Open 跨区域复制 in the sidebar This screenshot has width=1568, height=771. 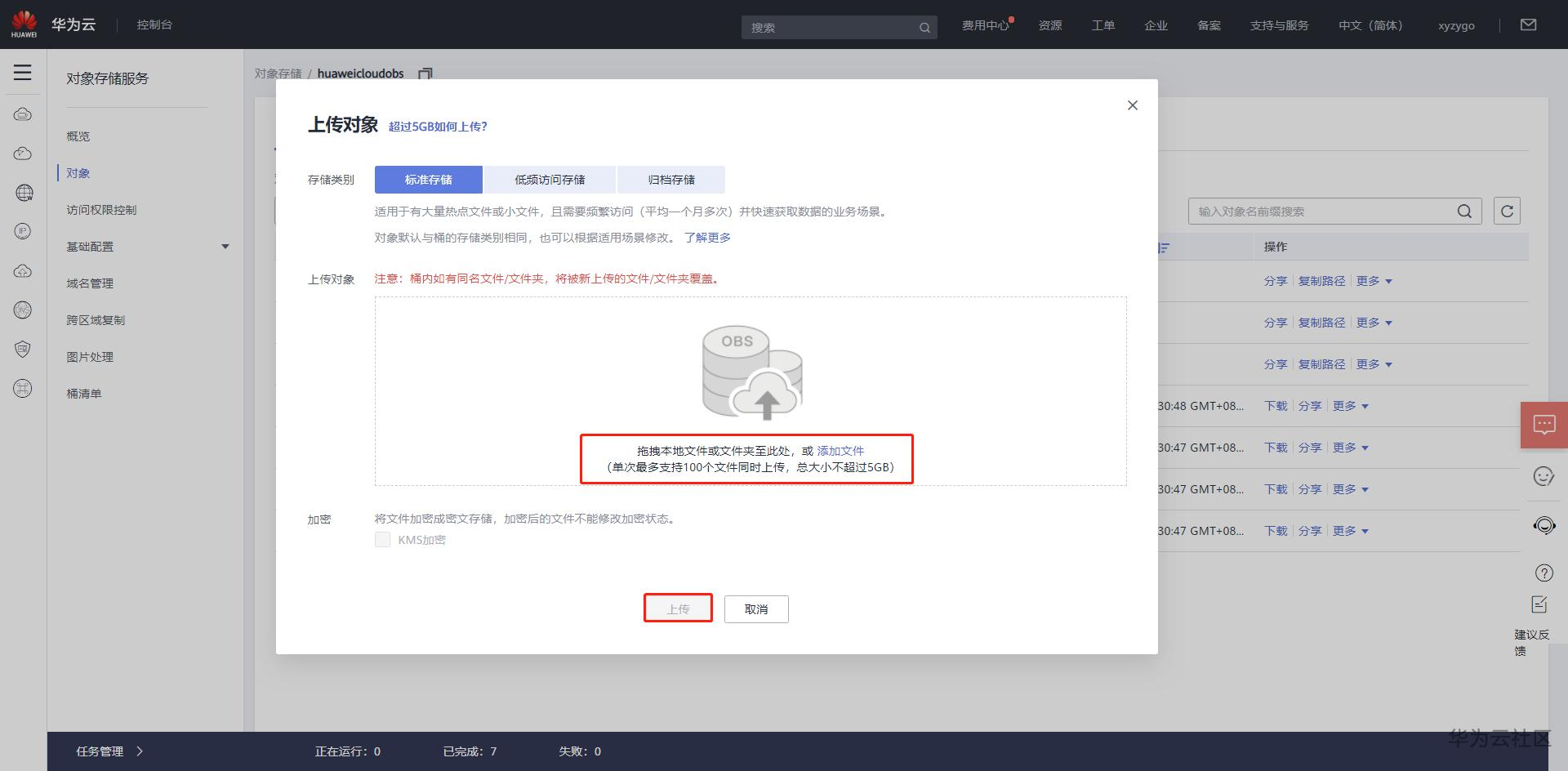(96, 320)
